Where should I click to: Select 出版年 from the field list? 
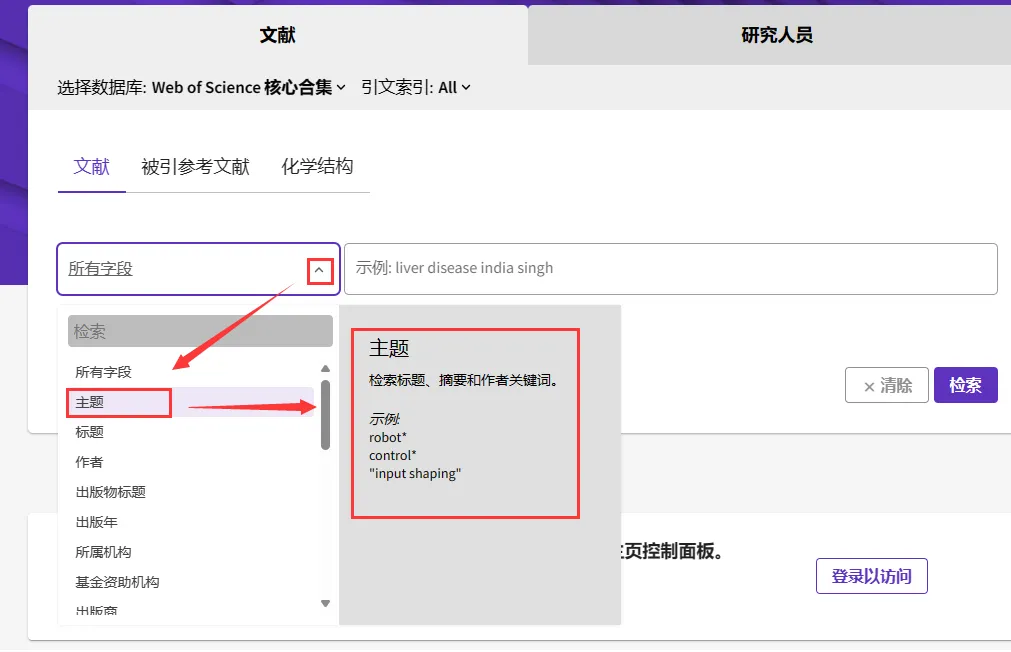click(x=97, y=522)
